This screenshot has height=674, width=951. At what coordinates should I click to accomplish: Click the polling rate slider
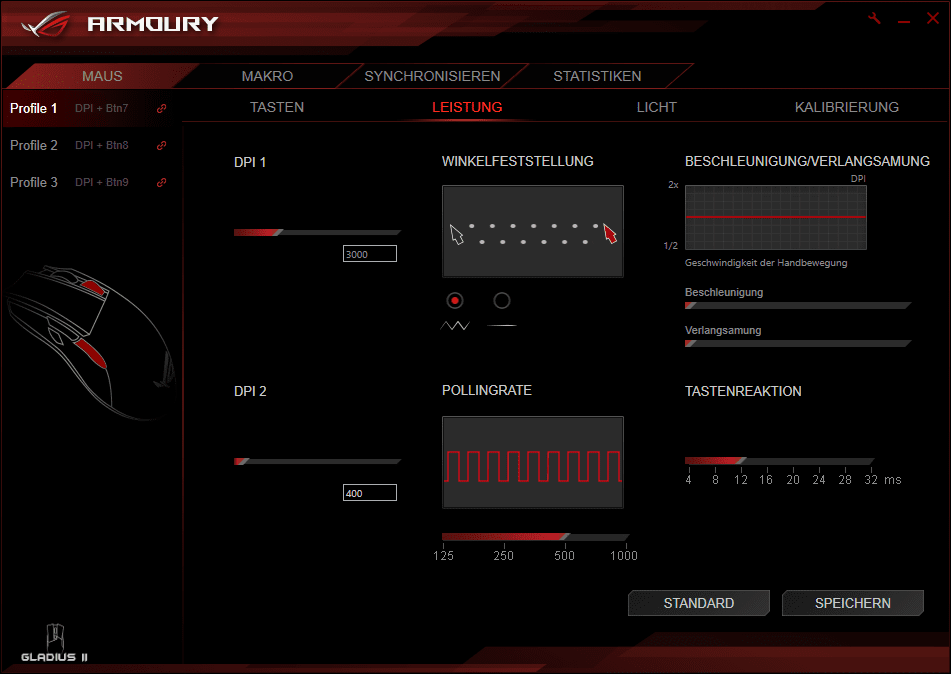(x=536, y=537)
